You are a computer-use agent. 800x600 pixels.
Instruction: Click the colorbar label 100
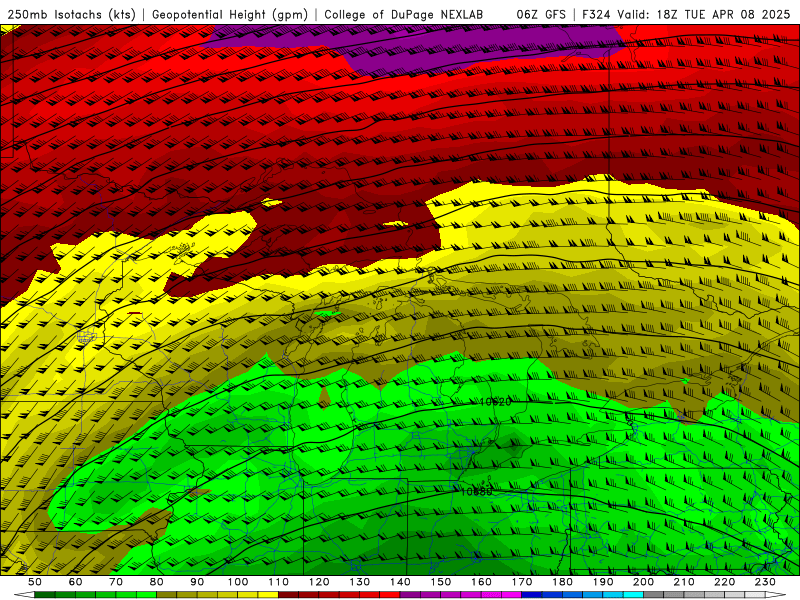238,582
